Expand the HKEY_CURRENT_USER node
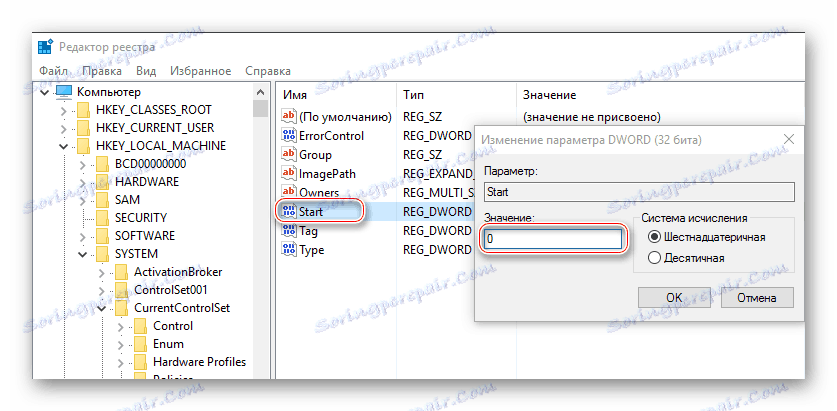This screenshot has width=837, height=411. click(x=64, y=129)
